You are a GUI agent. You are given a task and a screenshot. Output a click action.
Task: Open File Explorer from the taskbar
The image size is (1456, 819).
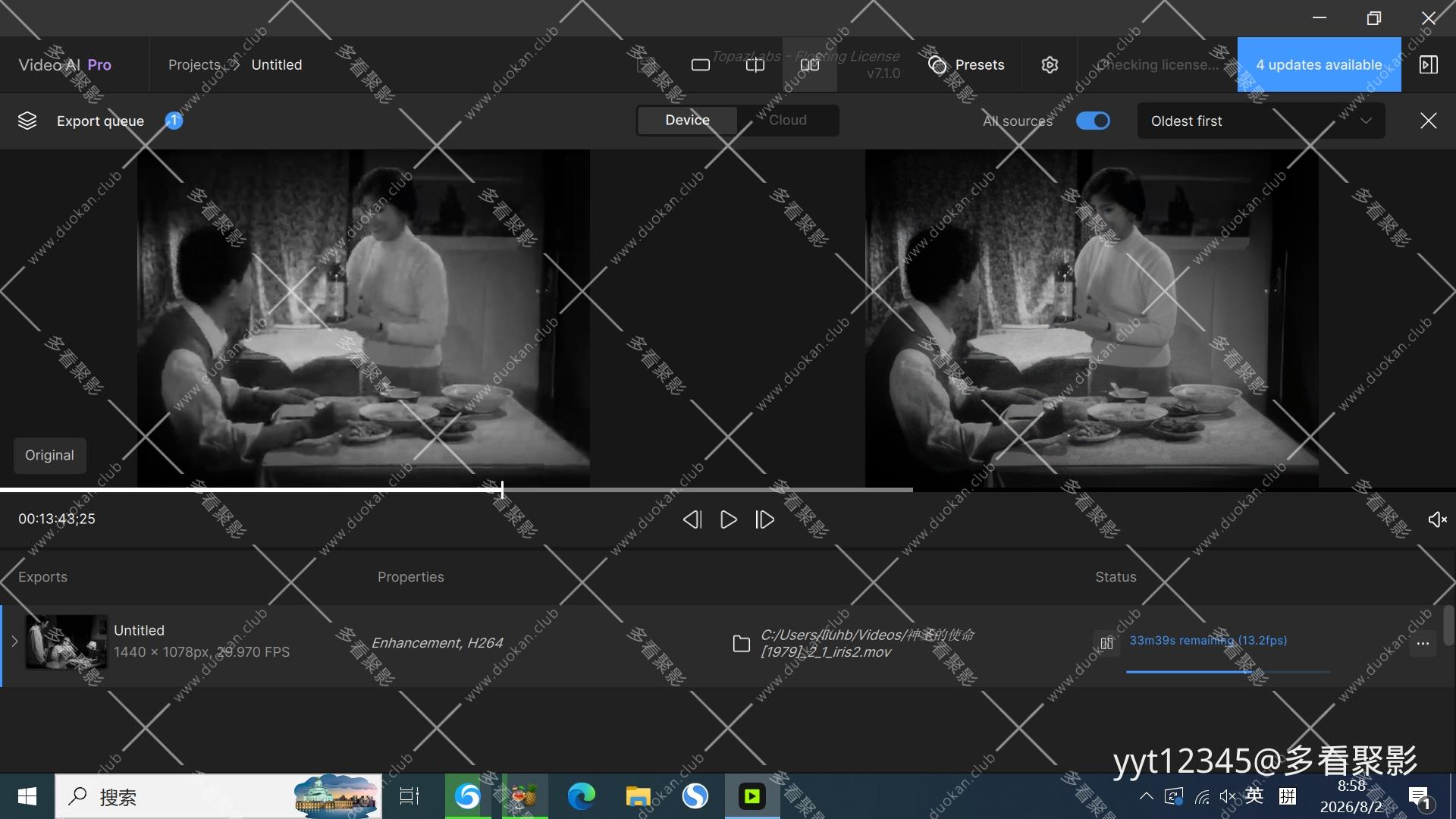click(x=638, y=796)
